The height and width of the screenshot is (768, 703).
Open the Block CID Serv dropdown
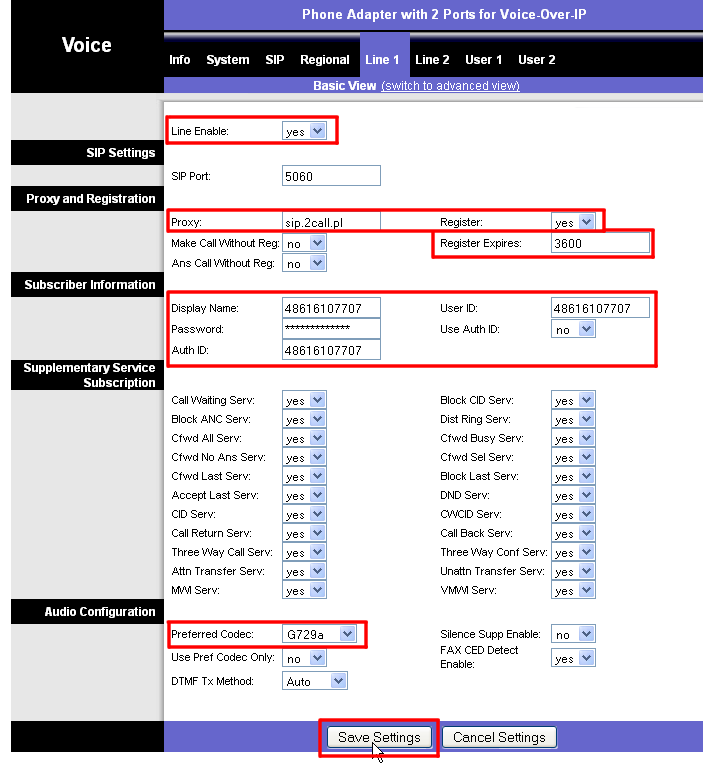click(x=573, y=400)
